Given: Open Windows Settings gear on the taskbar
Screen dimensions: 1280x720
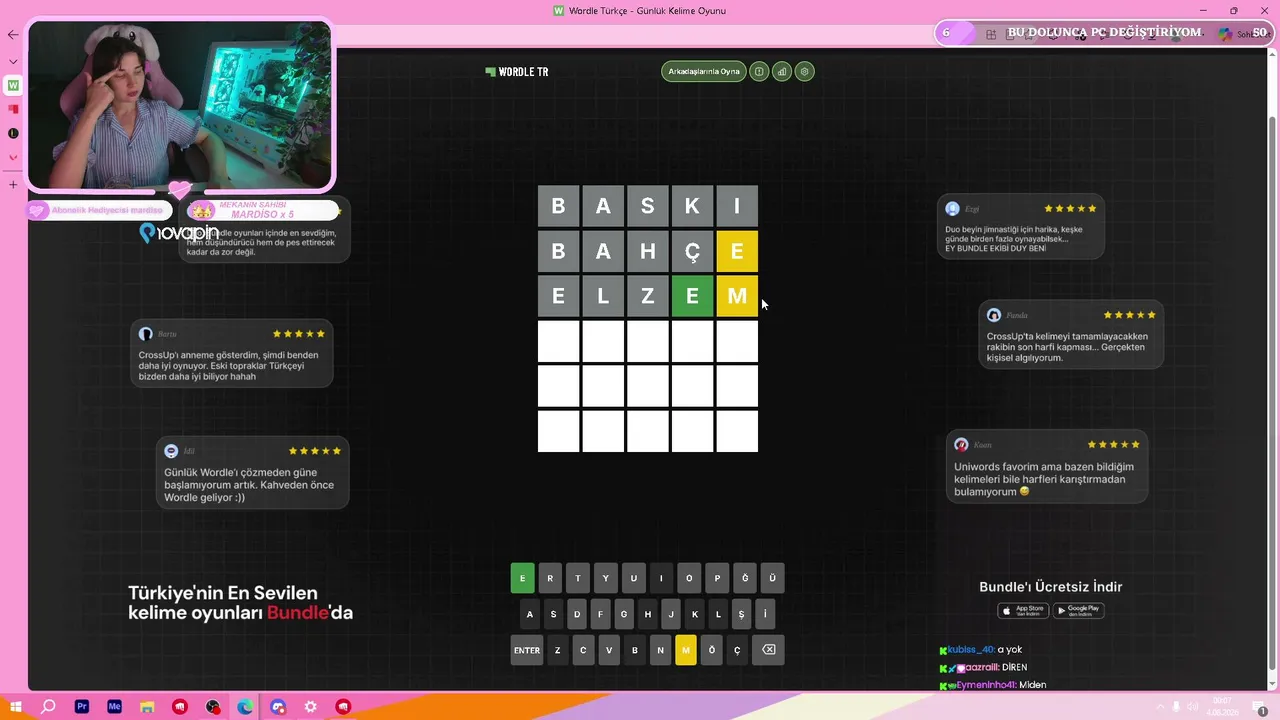Looking at the screenshot, I should click(311, 707).
